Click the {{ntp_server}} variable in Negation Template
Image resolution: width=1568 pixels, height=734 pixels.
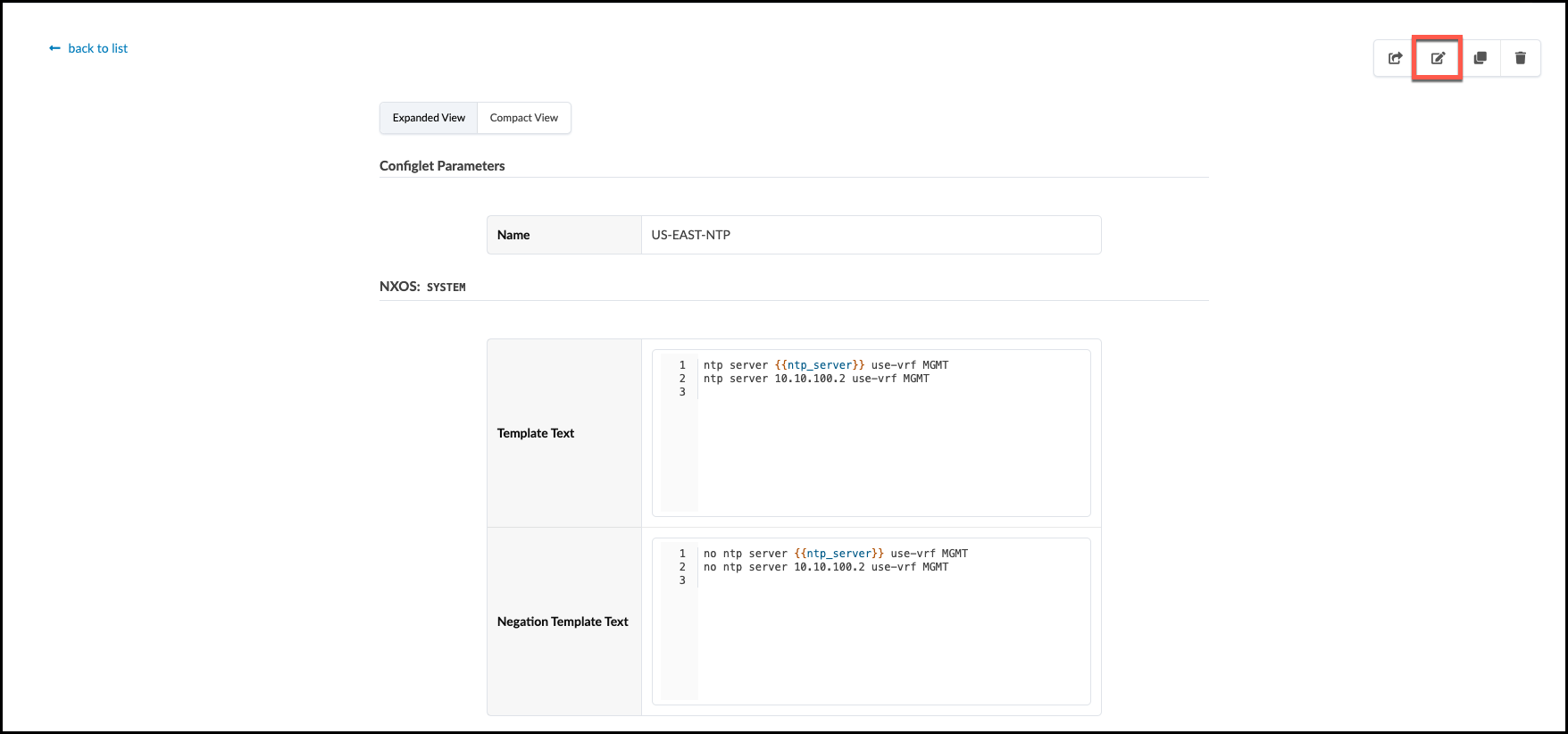click(x=838, y=554)
